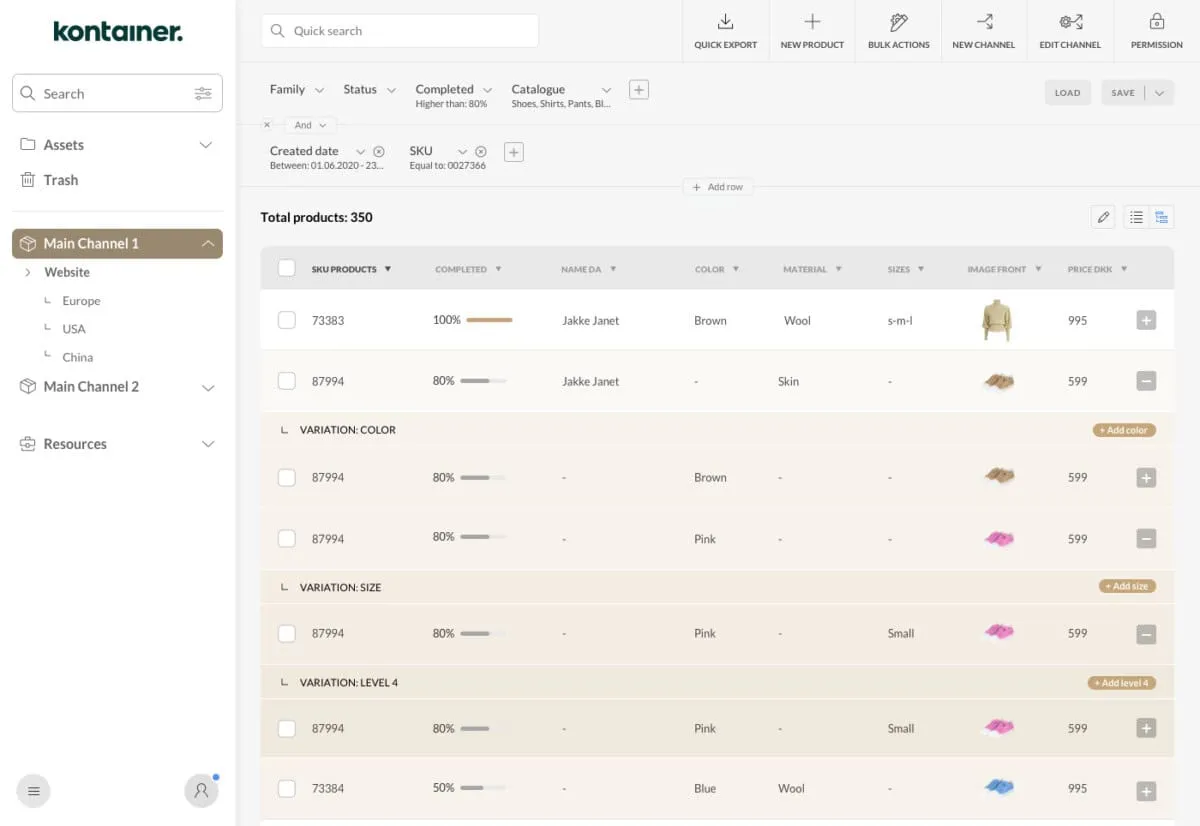Click the 100% progress bar of row 73383
The height and width of the screenshot is (826, 1200).
point(489,320)
